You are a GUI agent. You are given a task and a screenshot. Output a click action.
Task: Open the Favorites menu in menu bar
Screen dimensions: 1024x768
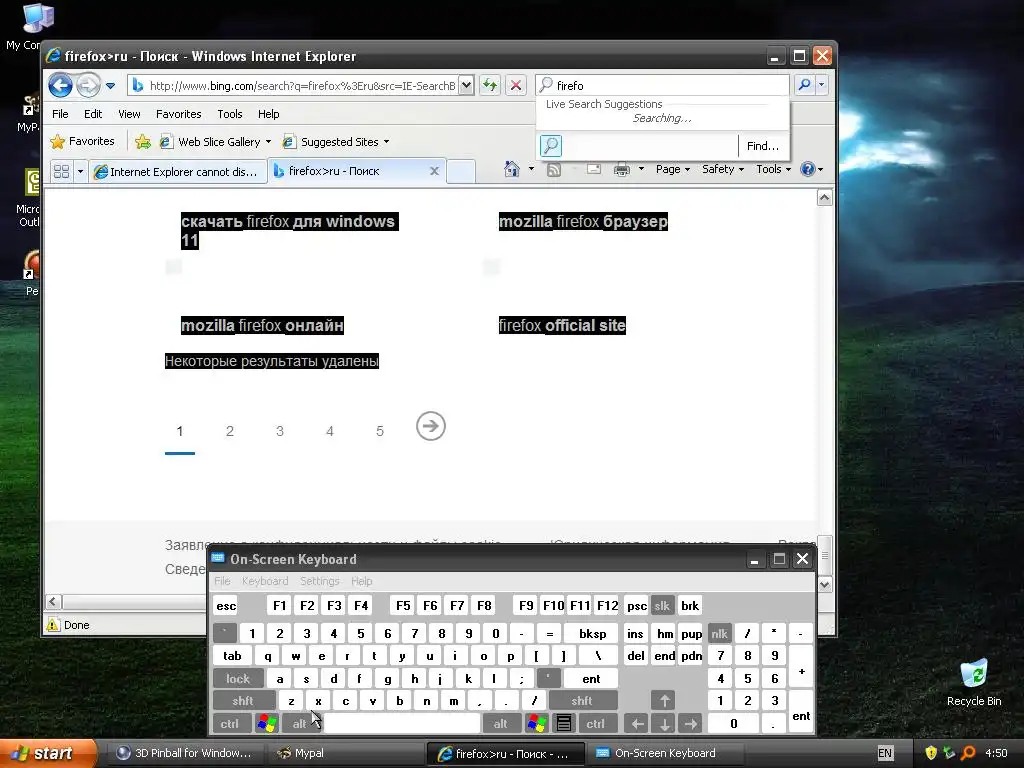pyautogui.click(x=178, y=114)
